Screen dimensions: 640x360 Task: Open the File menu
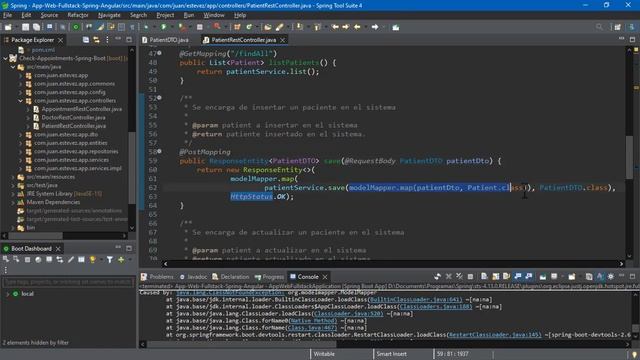pyautogui.click(x=7, y=15)
